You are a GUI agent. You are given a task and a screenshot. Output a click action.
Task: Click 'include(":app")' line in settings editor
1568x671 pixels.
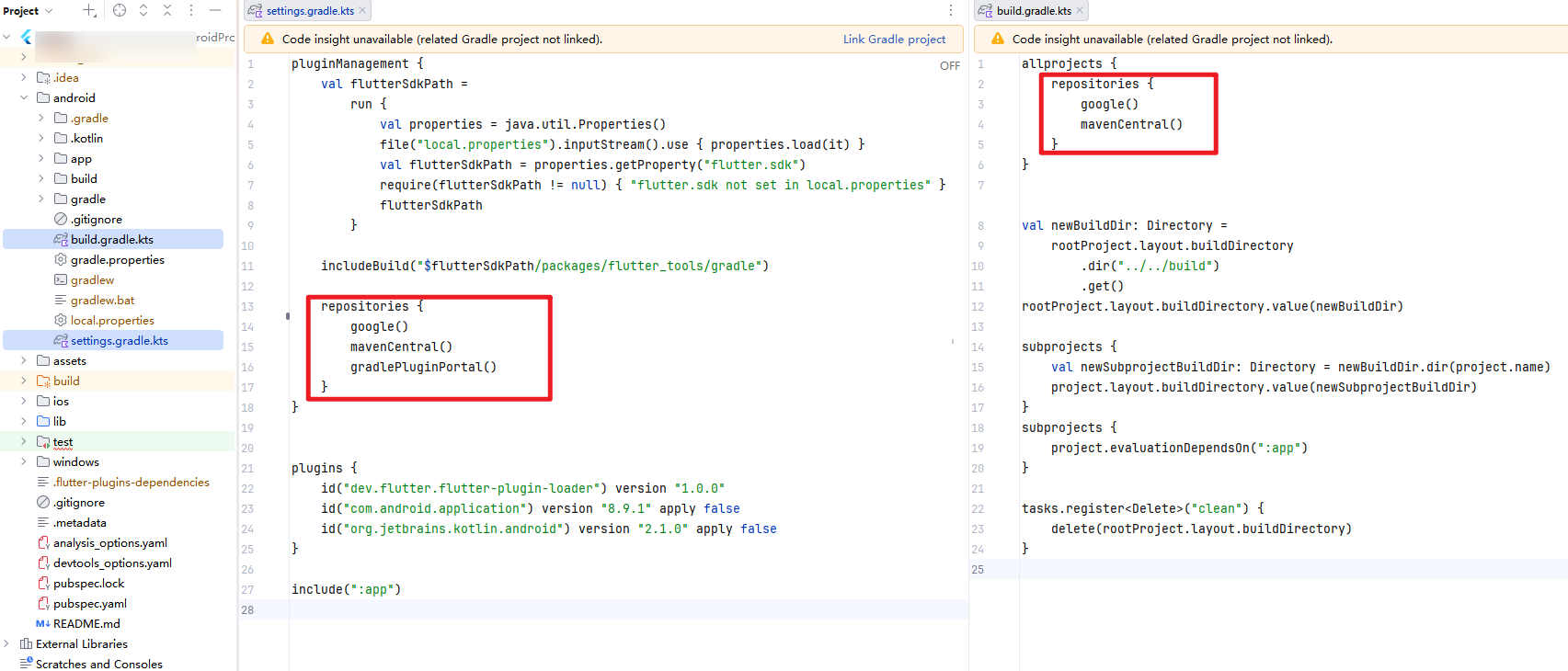(346, 589)
